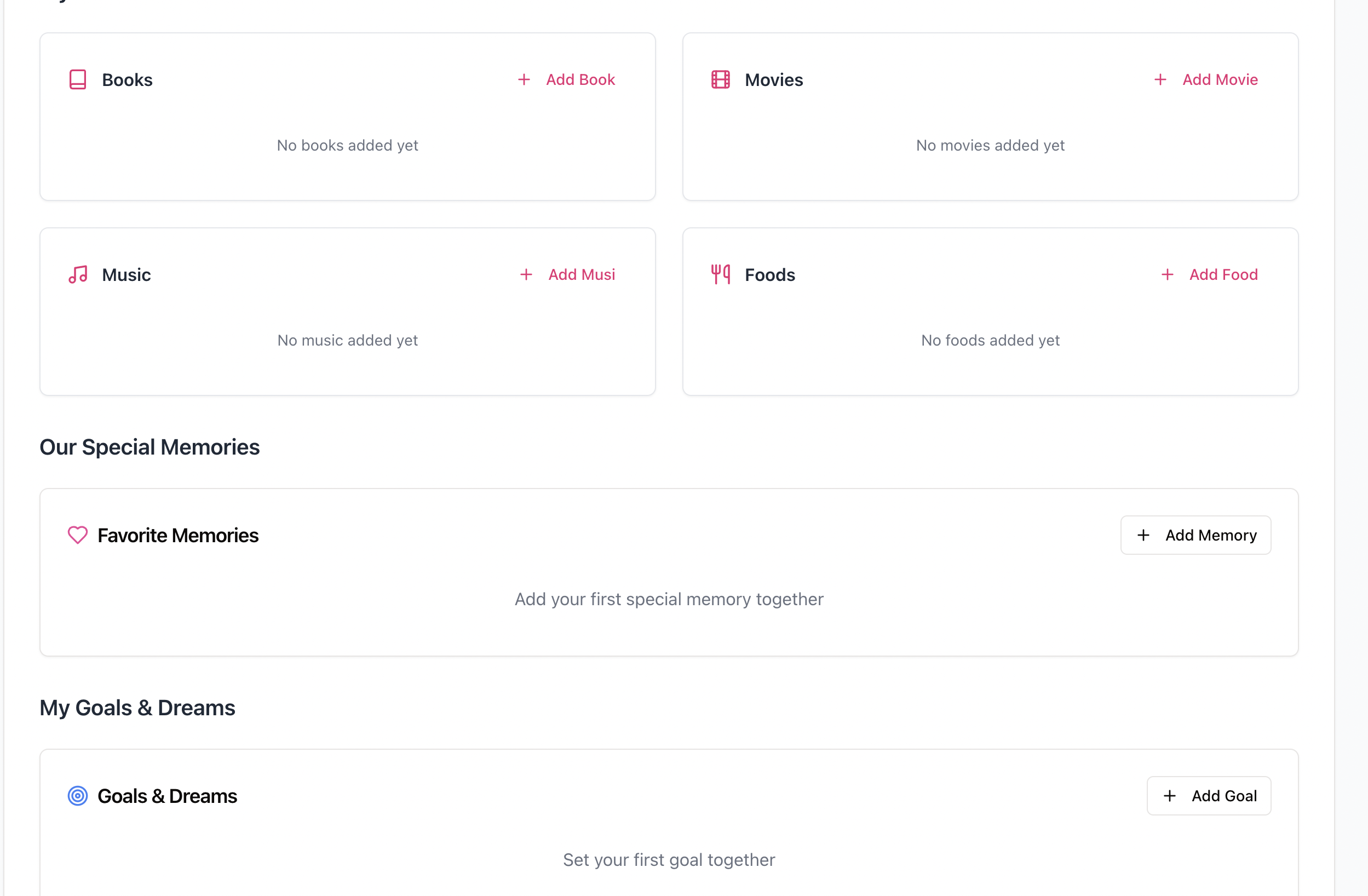
Task: Add a new movie entry
Action: tap(1205, 79)
